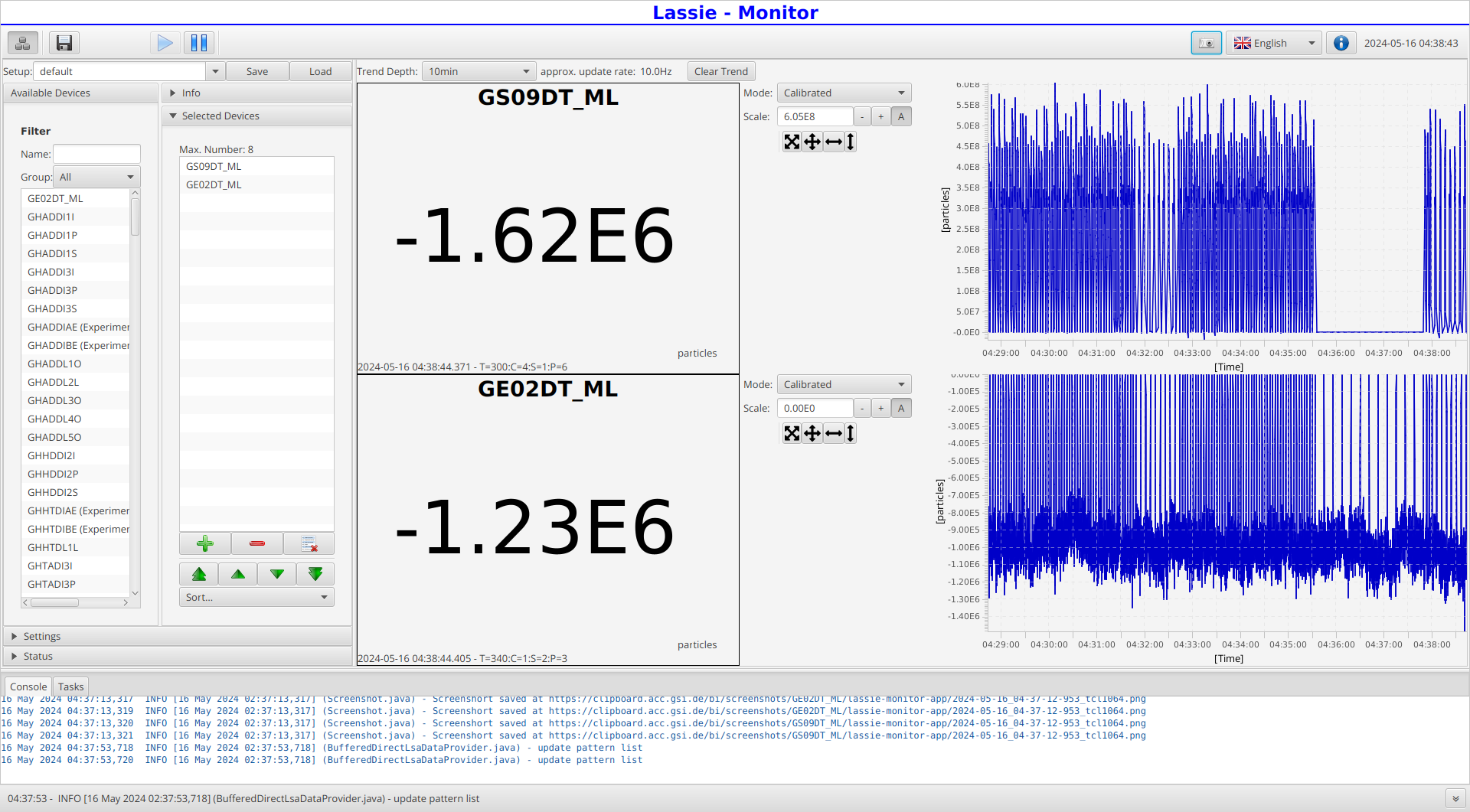
Task: Switch to the Tasks tab
Action: (70, 686)
